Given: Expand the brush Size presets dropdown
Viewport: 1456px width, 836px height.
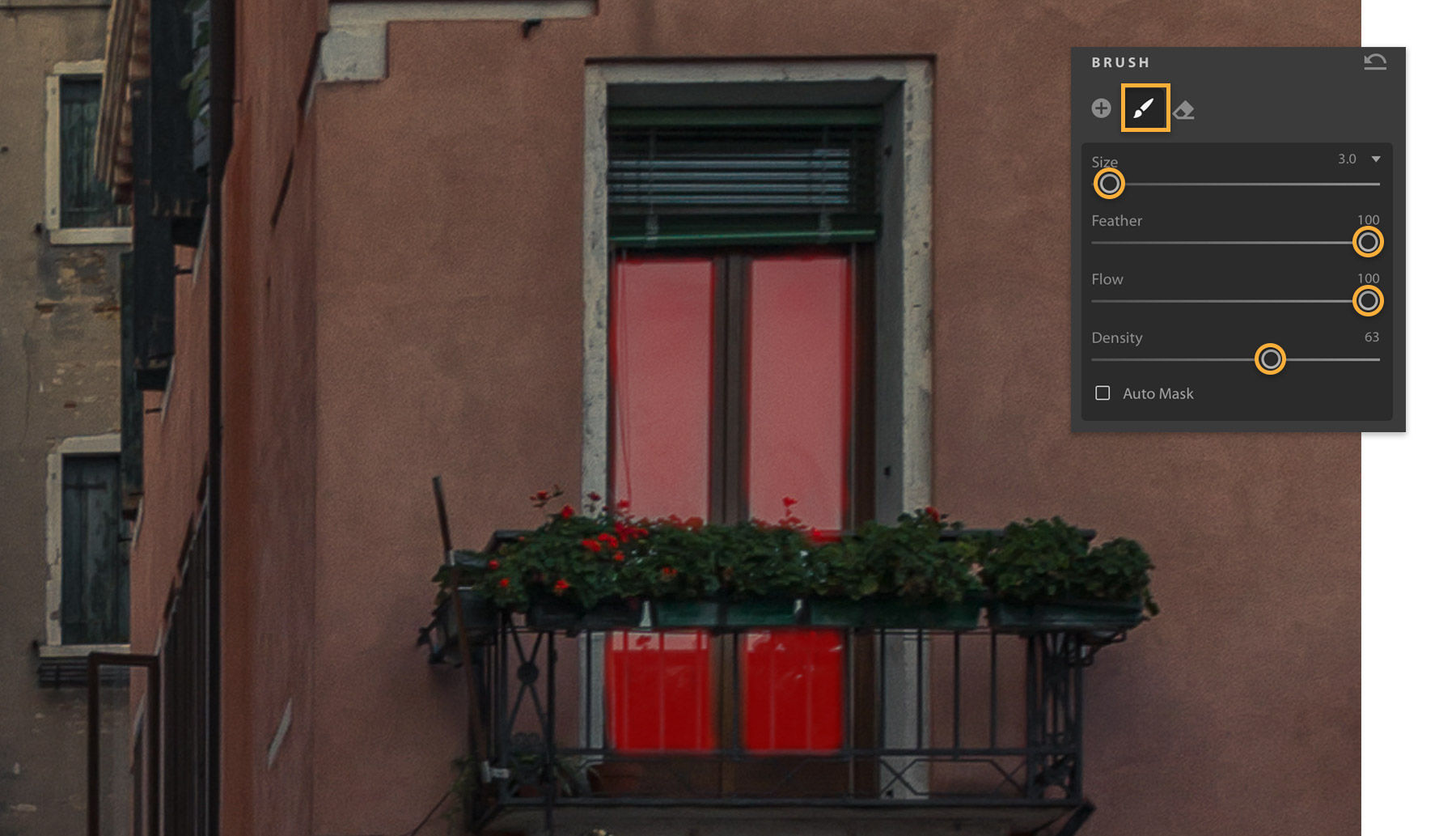Looking at the screenshot, I should 1374,159.
